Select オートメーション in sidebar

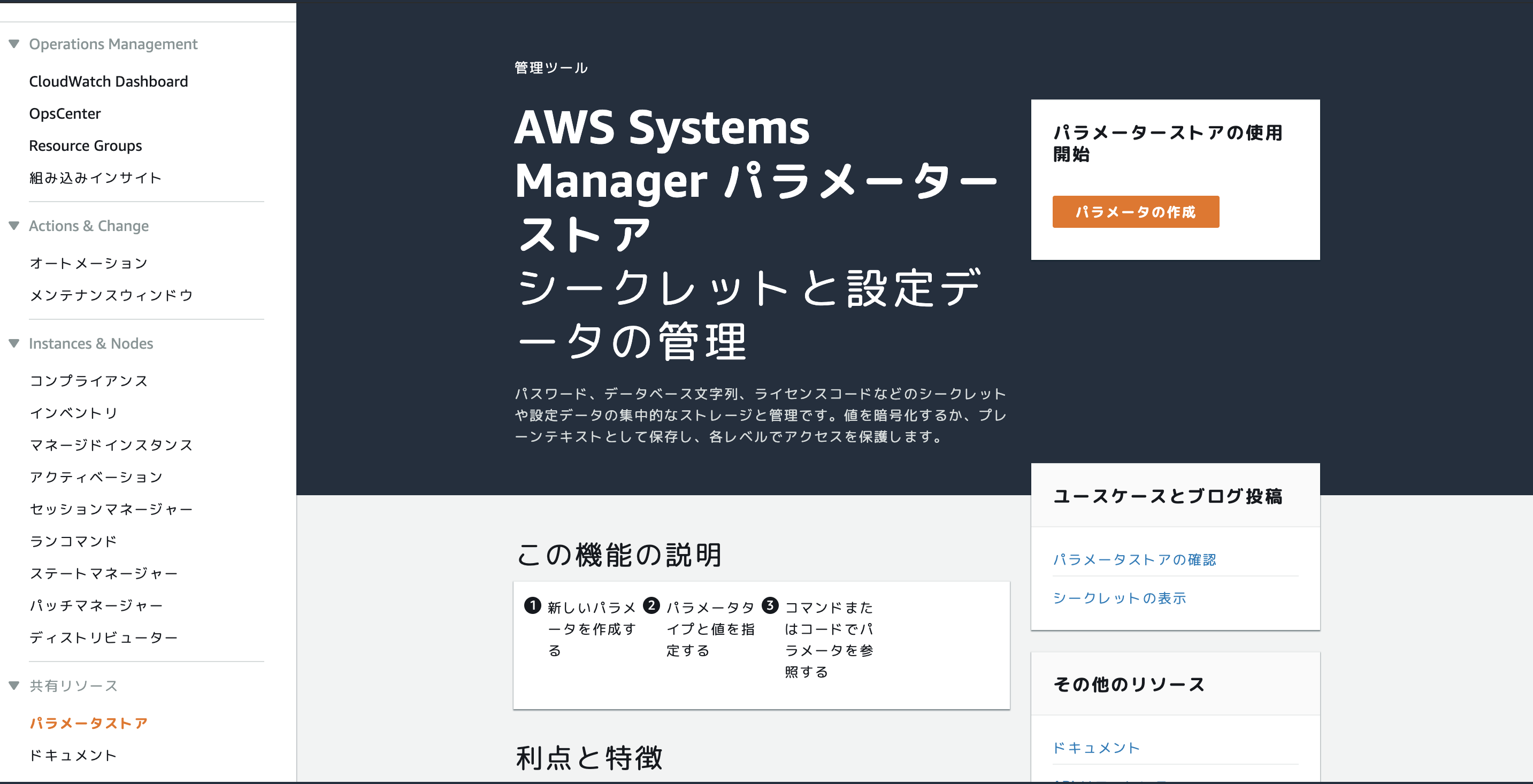88,263
